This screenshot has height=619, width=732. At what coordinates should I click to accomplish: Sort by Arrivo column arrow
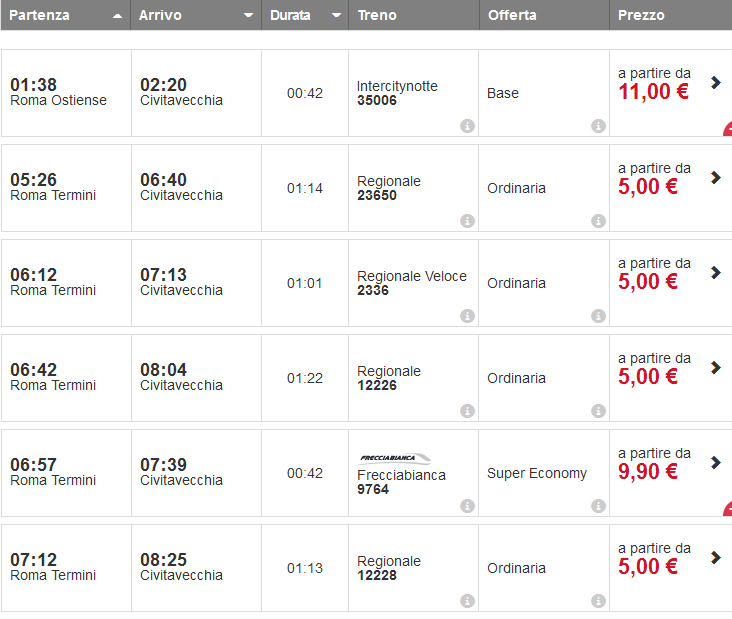(x=248, y=16)
